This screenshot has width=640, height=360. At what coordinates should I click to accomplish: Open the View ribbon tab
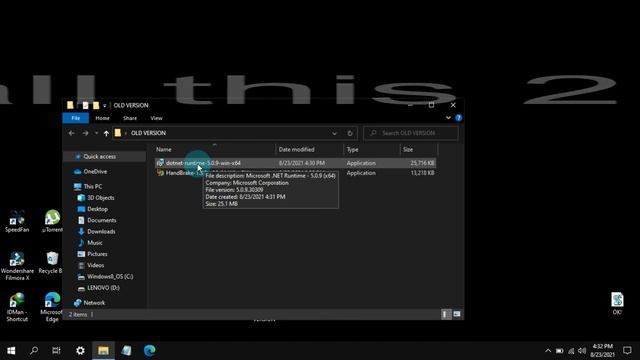click(x=156, y=118)
